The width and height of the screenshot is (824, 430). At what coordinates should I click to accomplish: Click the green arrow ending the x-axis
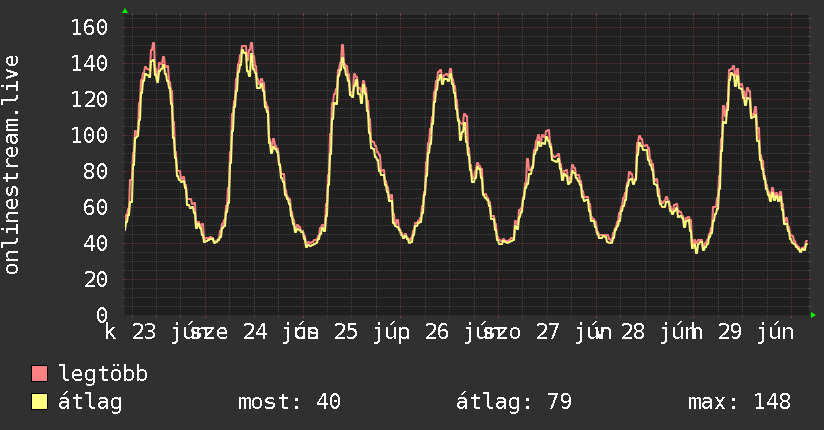tap(813, 315)
